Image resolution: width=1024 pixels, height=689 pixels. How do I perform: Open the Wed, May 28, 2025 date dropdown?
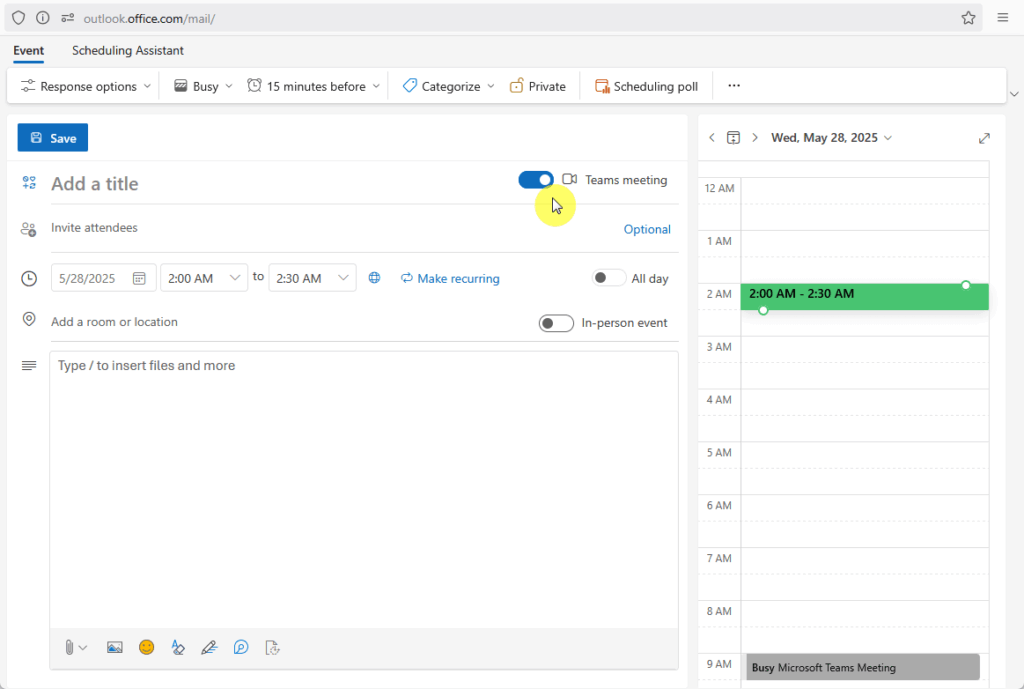pos(831,138)
